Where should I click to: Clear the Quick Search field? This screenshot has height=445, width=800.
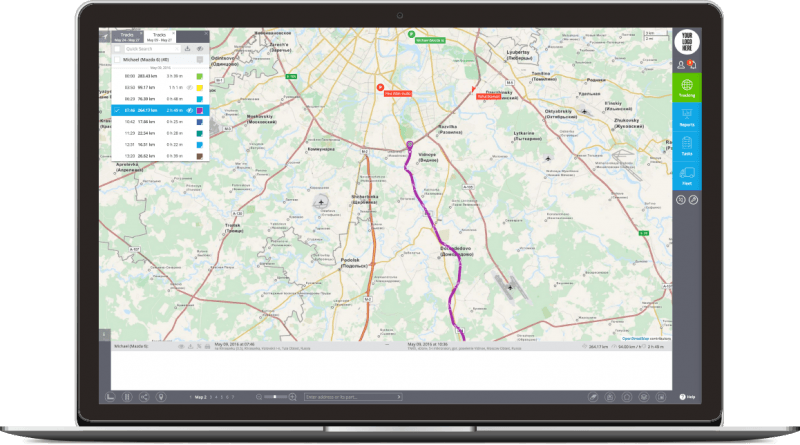(177, 49)
